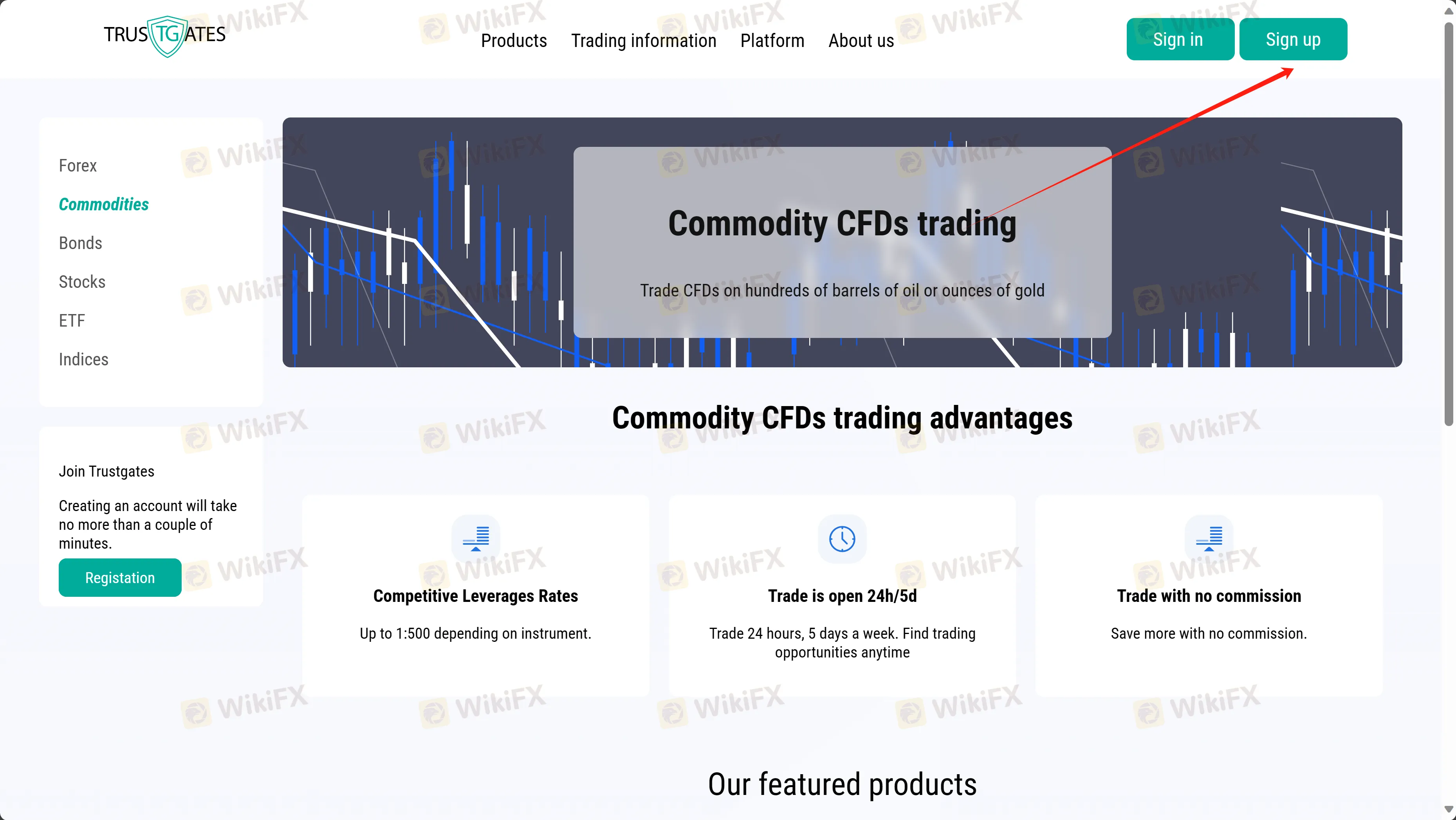Click the Forex sidebar navigation icon
The width and height of the screenshot is (1456, 820).
click(78, 165)
